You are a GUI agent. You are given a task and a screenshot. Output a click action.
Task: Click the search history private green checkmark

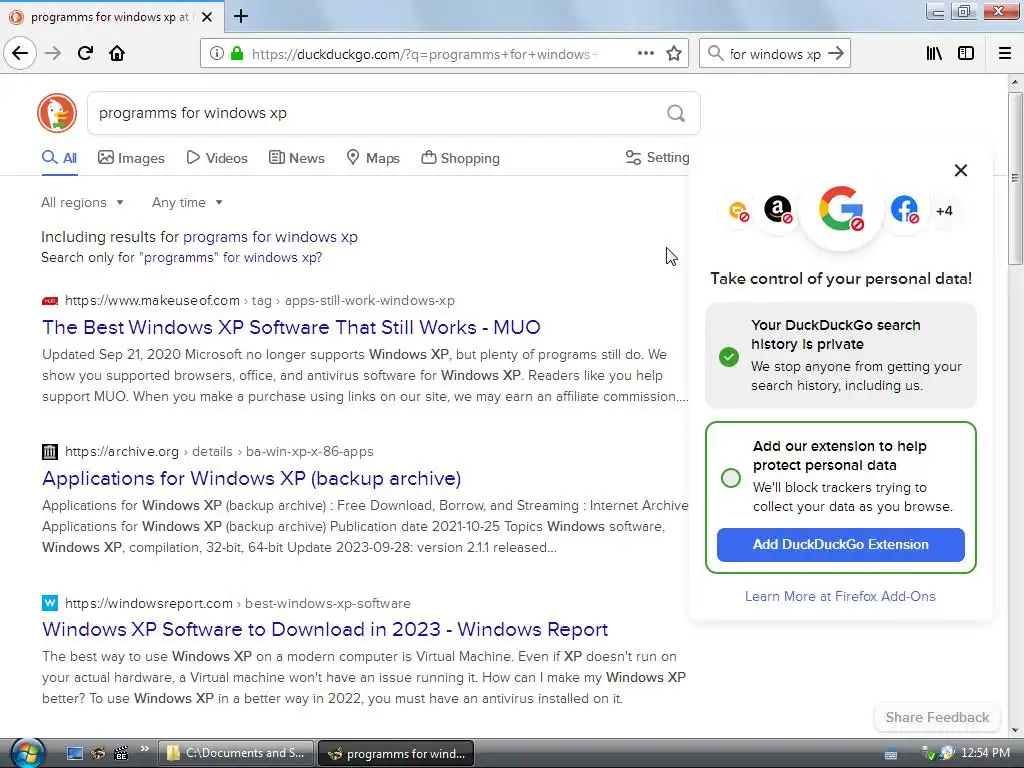729,357
